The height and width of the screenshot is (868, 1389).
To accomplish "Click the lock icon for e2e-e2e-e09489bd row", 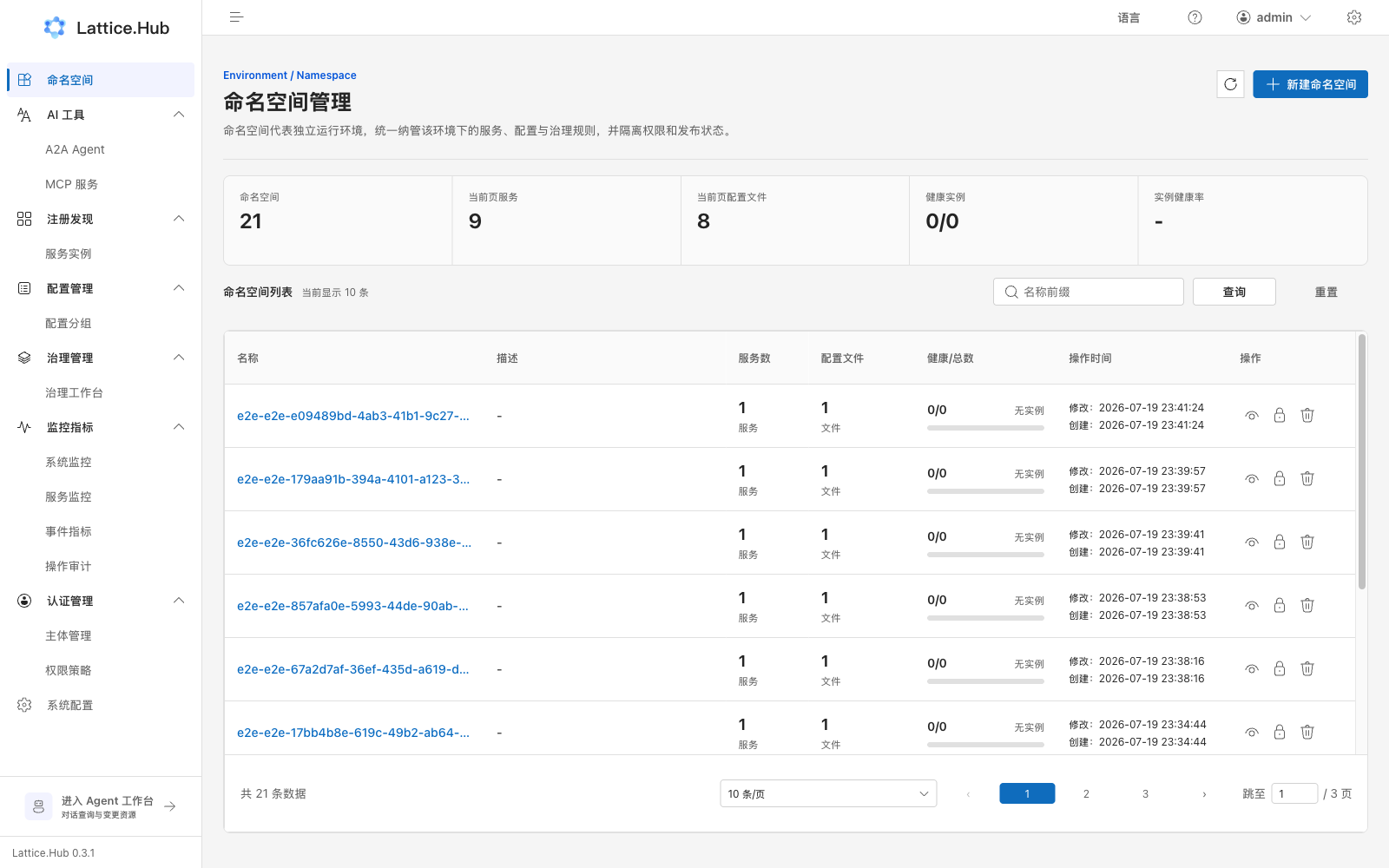I will [x=1280, y=415].
